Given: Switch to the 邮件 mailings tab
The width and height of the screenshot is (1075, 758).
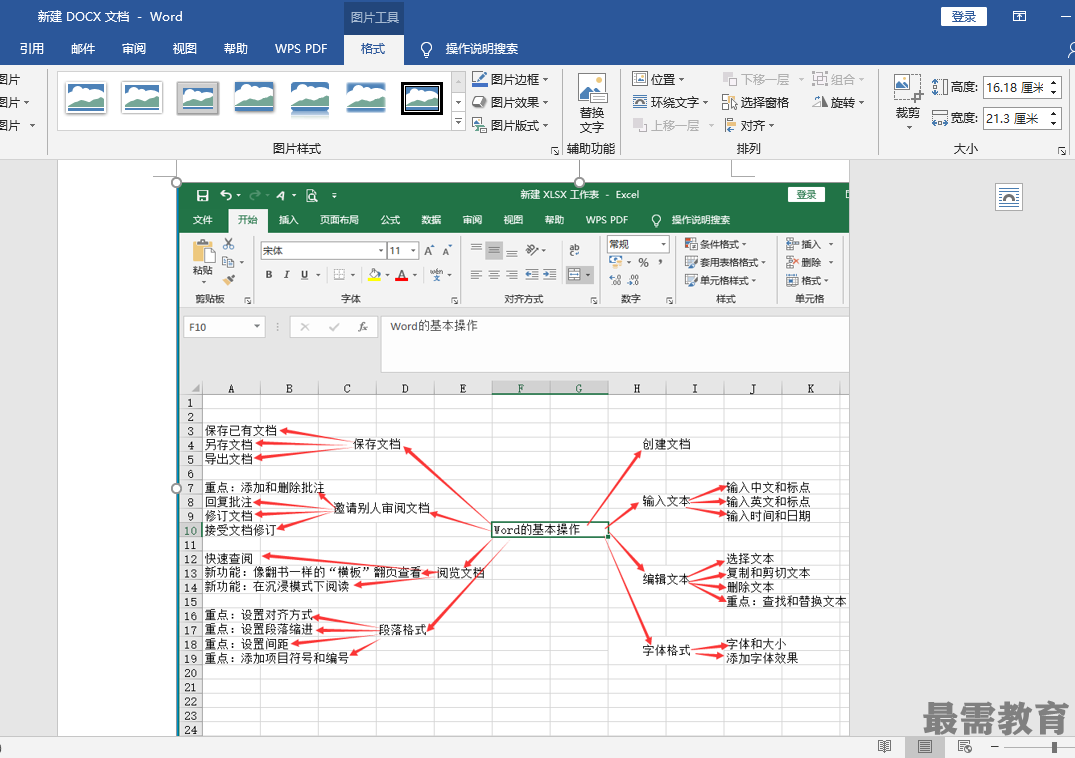Looking at the screenshot, I should point(83,49).
